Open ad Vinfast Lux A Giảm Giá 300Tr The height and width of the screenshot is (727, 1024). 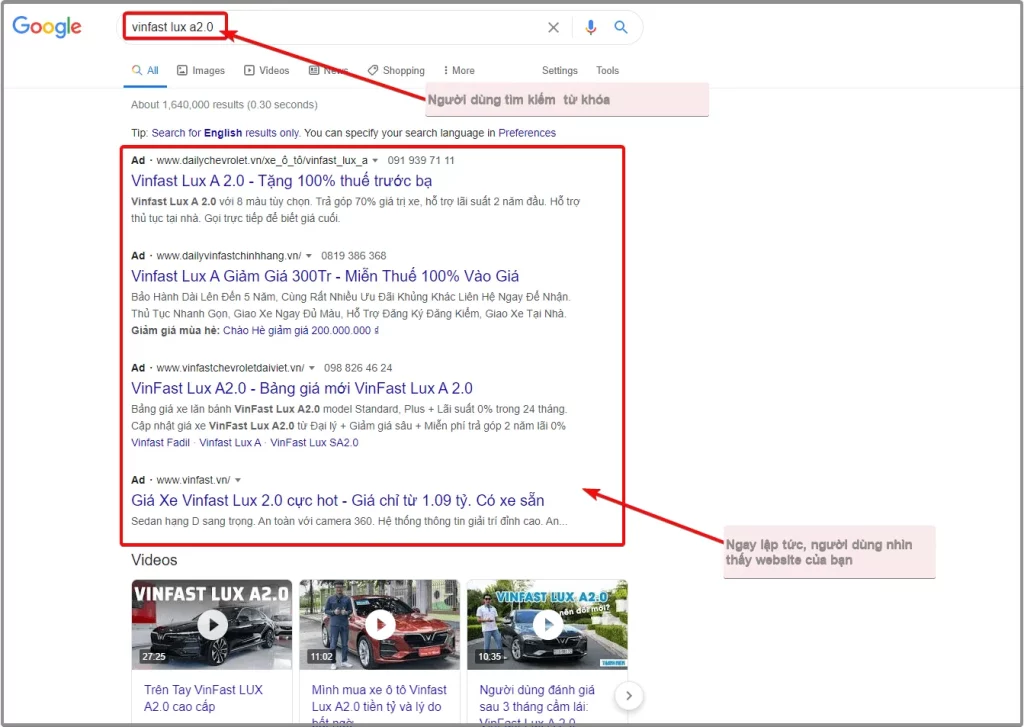[x=325, y=276]
